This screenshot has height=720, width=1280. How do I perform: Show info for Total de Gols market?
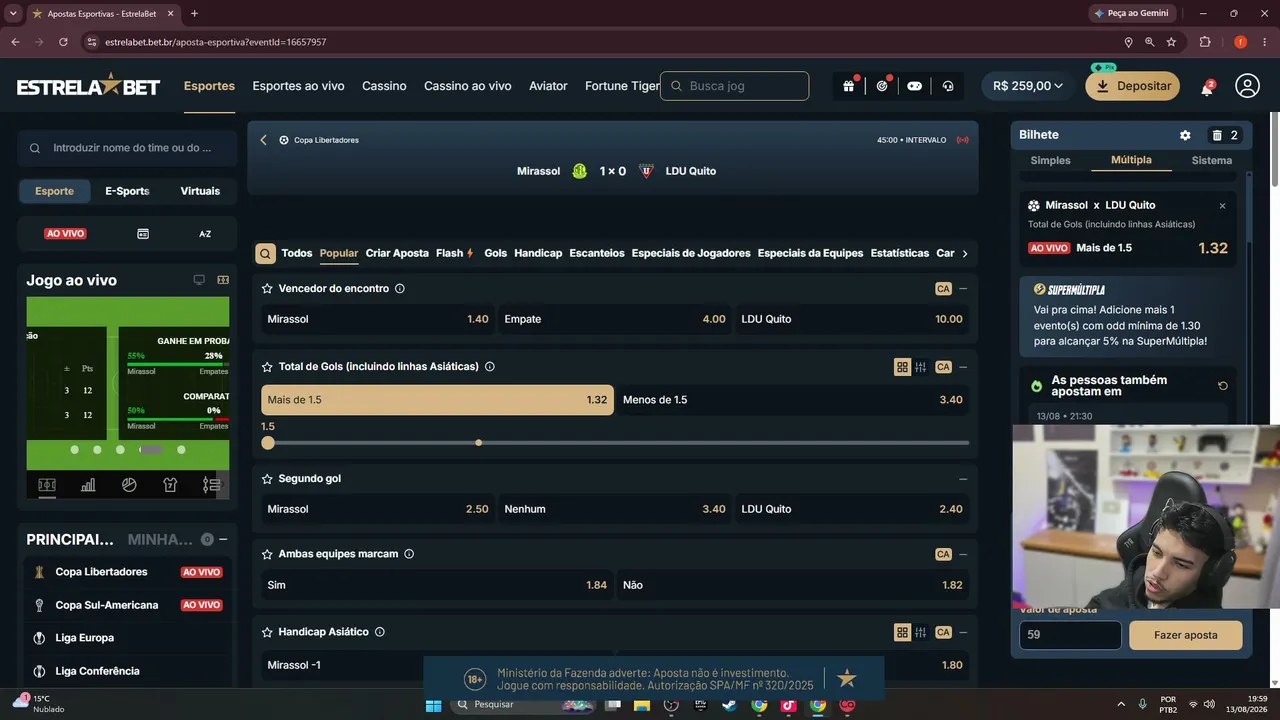coord(490,367)
